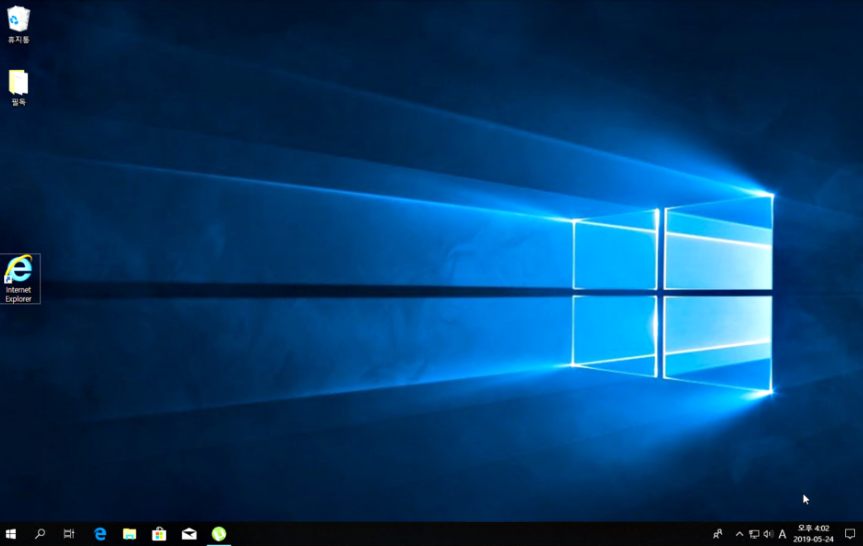Open the Recycle Bin desktop icon

pyautogui.click(x=18, y=24)
